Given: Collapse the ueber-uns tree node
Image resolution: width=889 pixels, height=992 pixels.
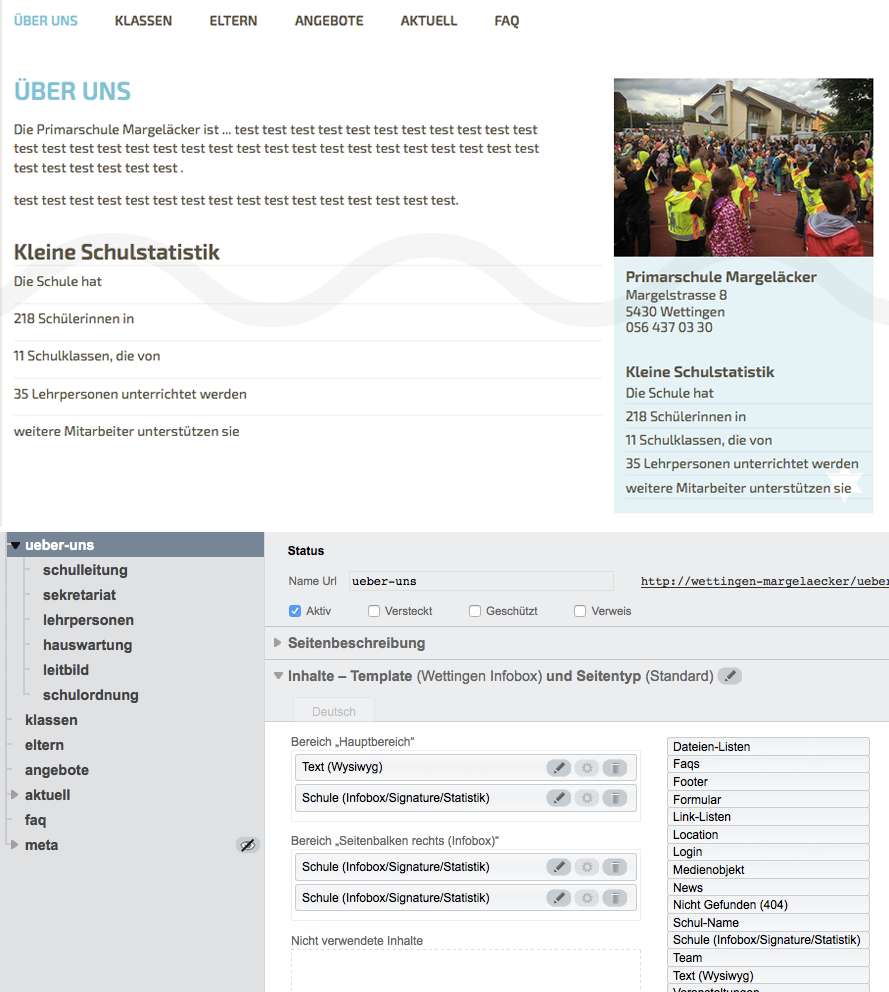Looking at the screenshot, I should tap(15, 545).
